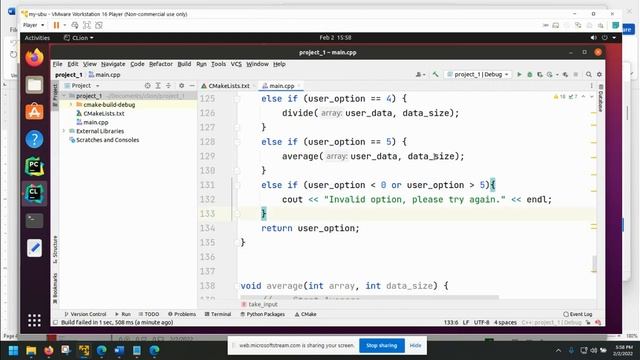Screen dimensions: 640x360
Task: Toggle fold marker at line 131
Action: pos(237,185)
